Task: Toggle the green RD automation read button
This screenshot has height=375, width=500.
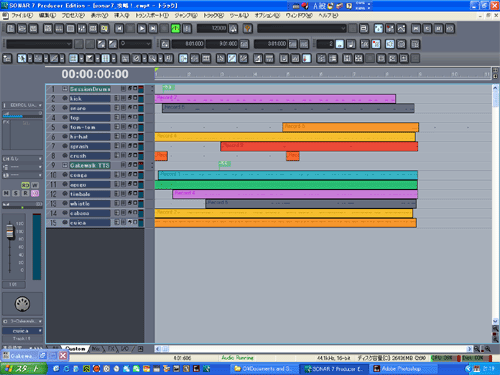Action: click(x=25, y=185)
